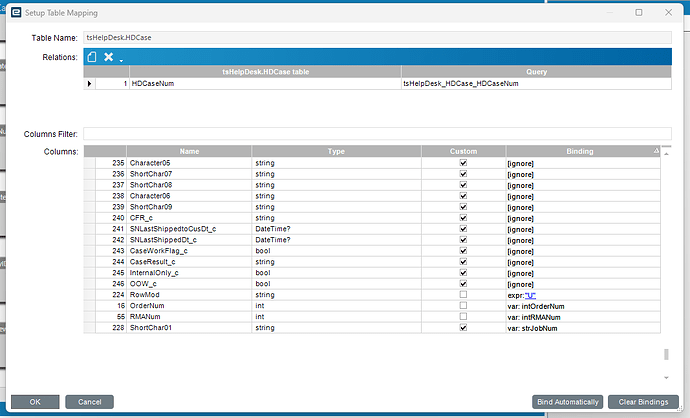Click into the Columns Filter field
Image resolution: width=690 pixels, height=418 pixels.
[x=377, y=134]
